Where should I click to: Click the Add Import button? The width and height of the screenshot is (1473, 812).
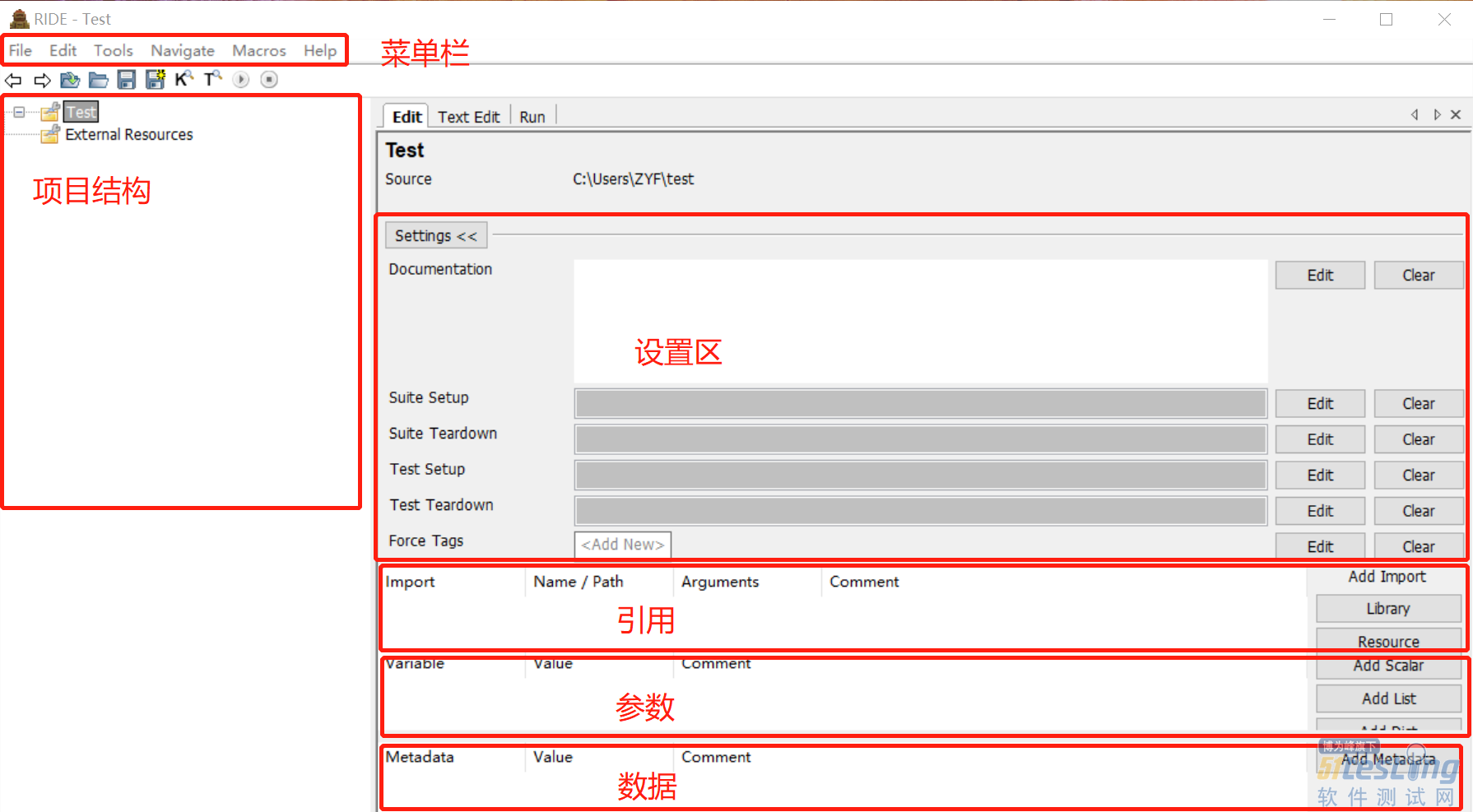click(x=1387, y=576)
